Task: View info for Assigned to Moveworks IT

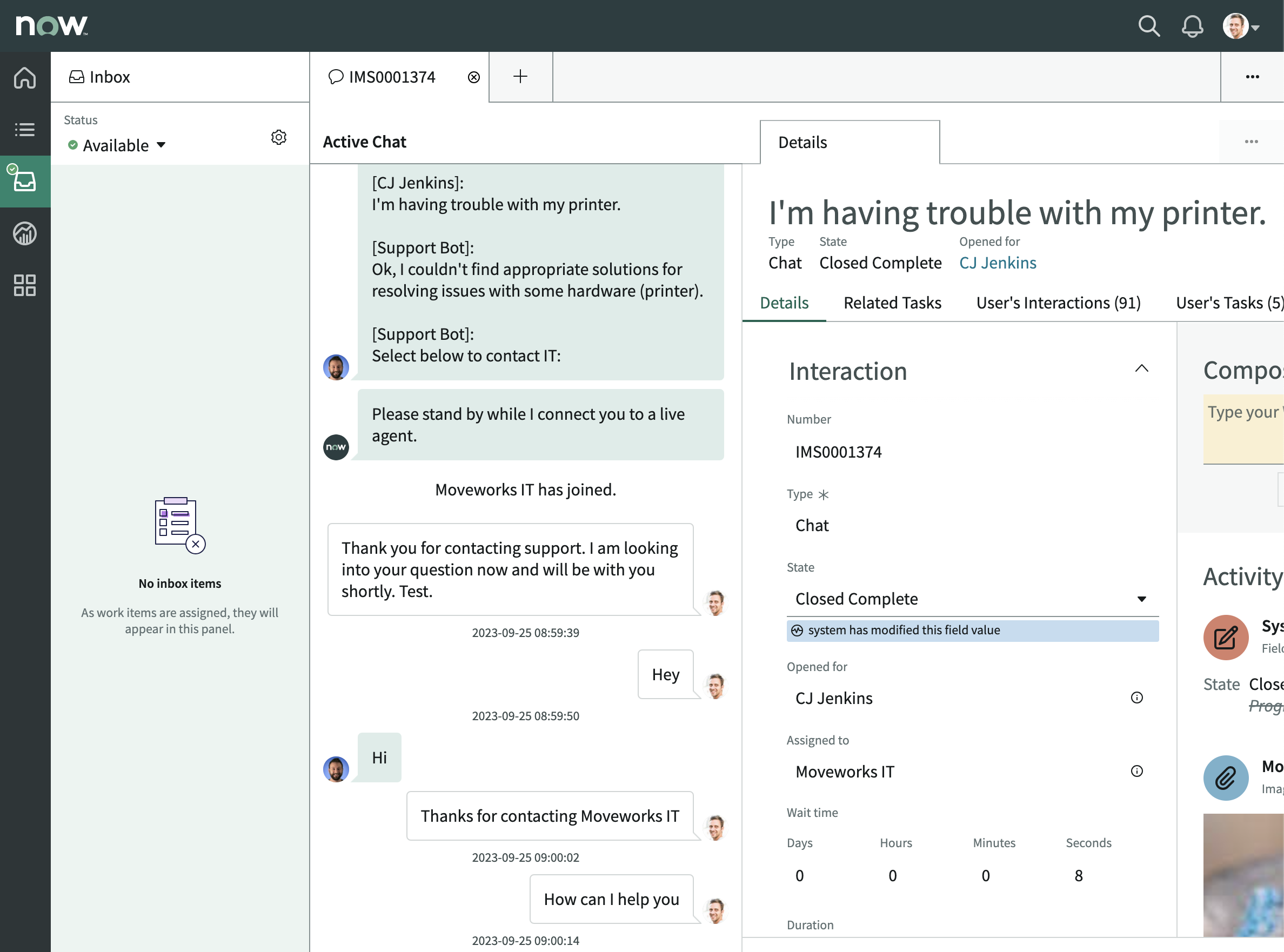Action: 1136,771
